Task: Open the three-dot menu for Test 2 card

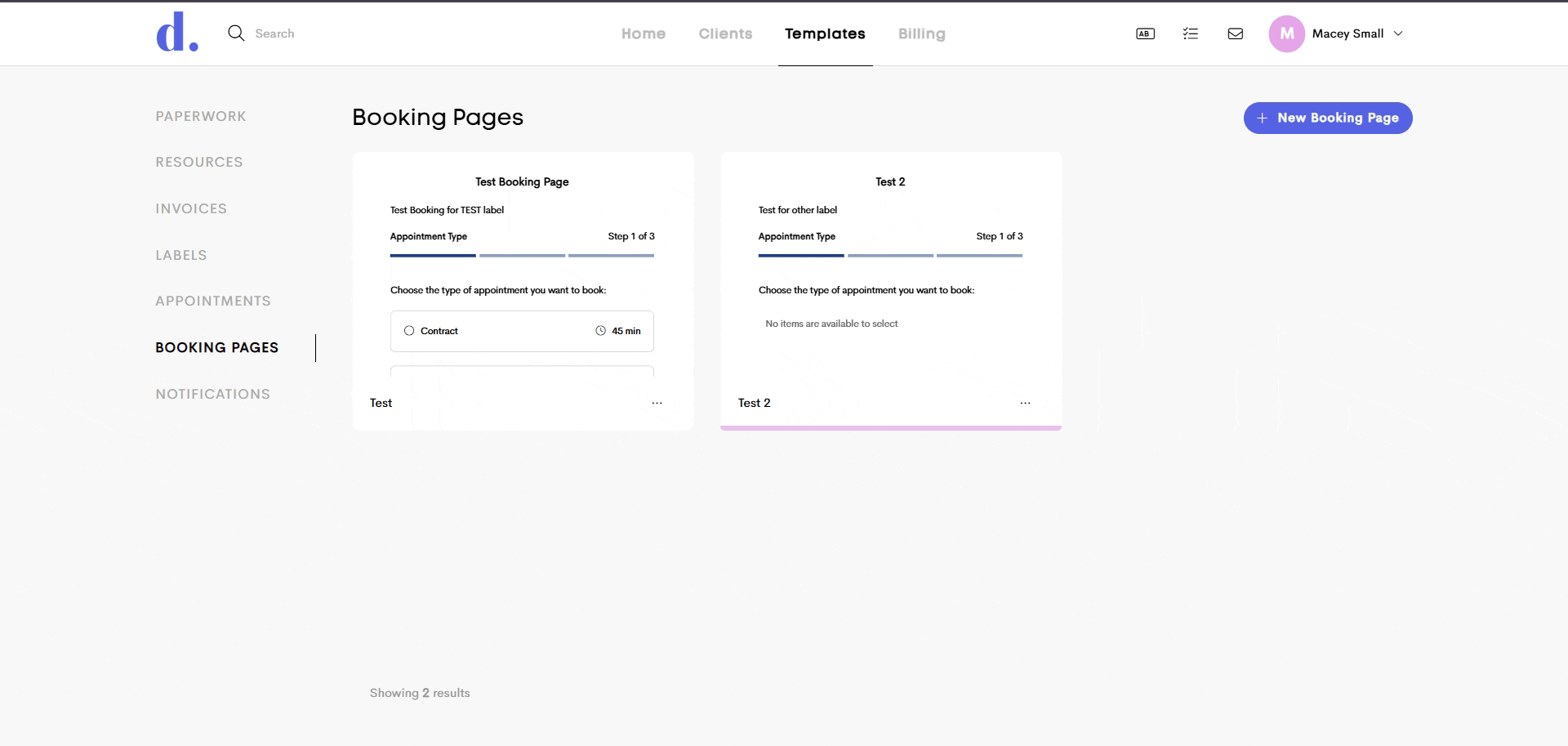Action: pos(1025,403)
